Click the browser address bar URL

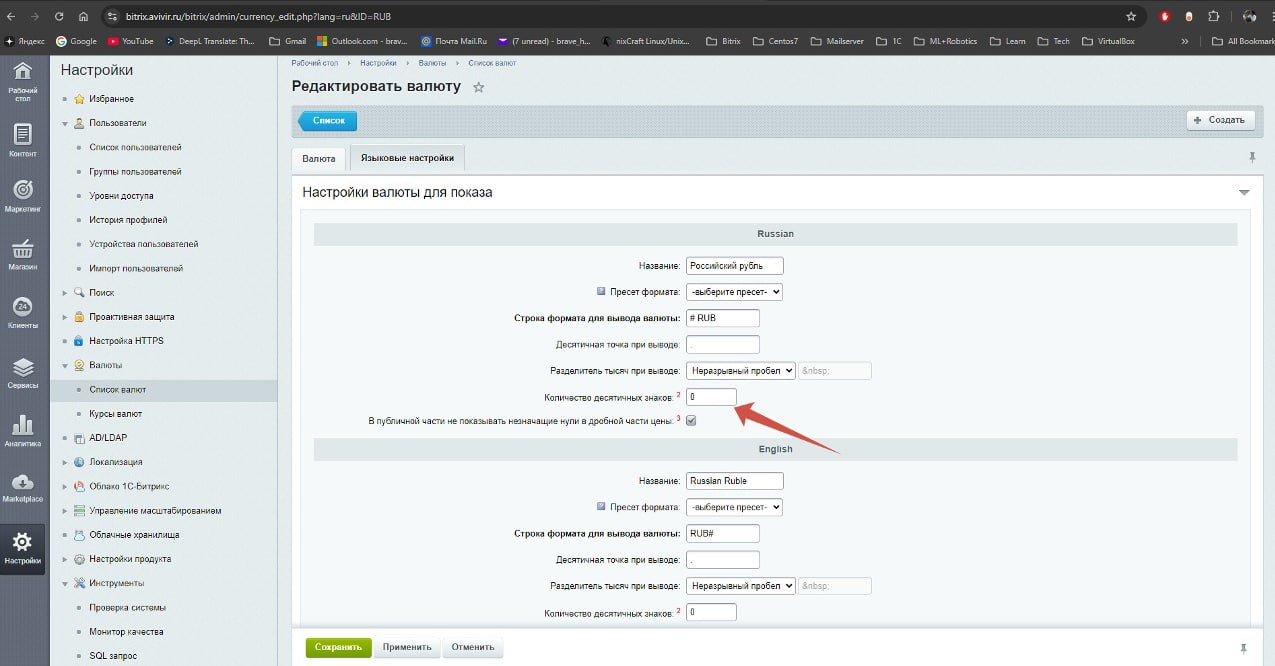[x=259, y=16]
